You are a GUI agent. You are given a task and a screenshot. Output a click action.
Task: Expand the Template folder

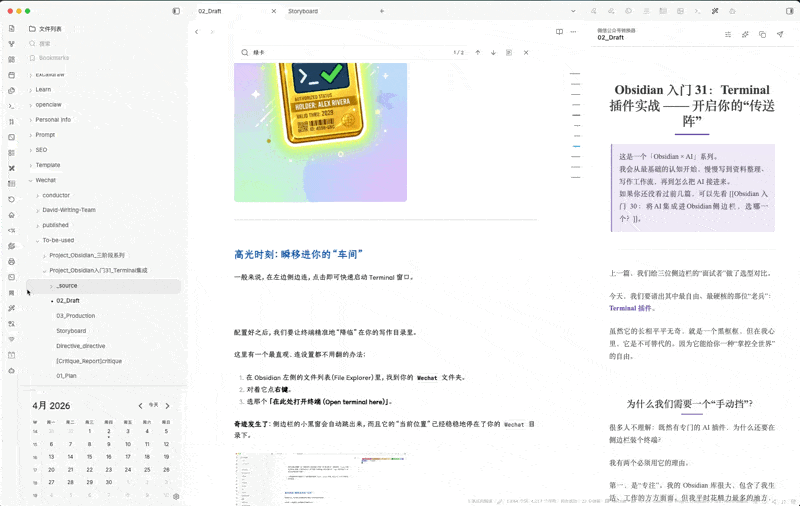pos(30,165)
